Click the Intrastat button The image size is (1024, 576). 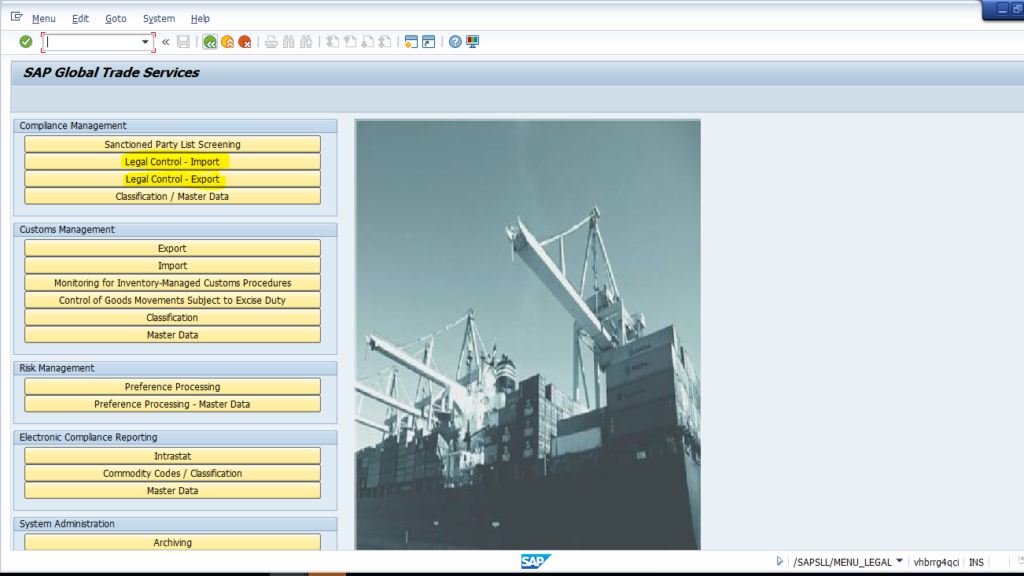[x=172, y=456]
